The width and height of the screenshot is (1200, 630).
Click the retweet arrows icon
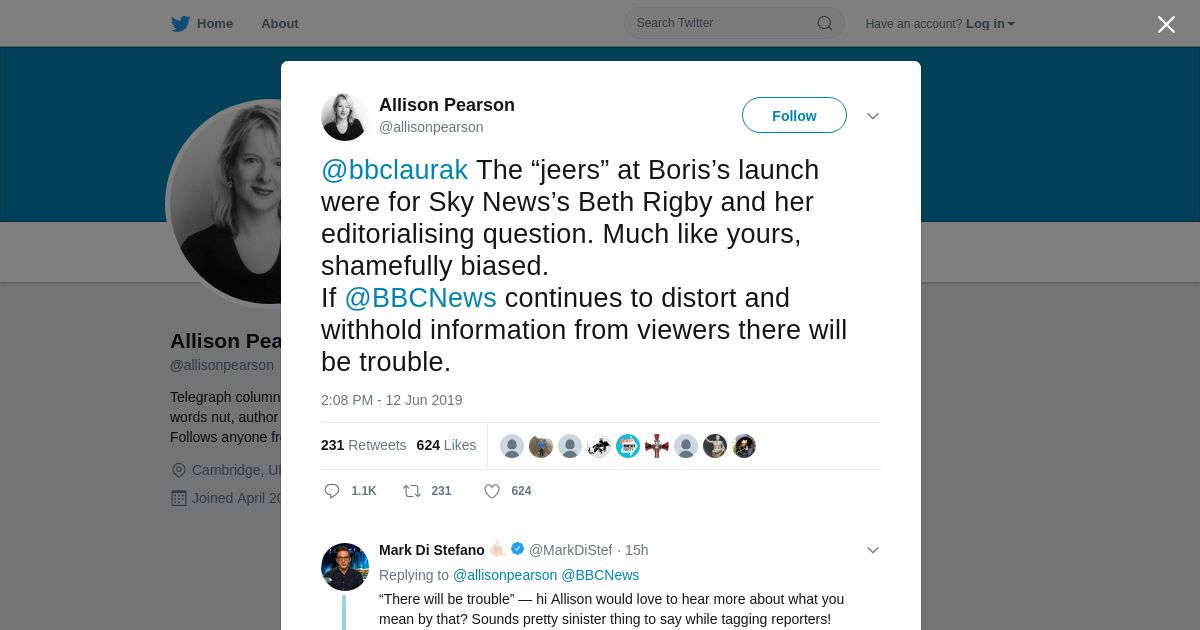tap(411, 491)
